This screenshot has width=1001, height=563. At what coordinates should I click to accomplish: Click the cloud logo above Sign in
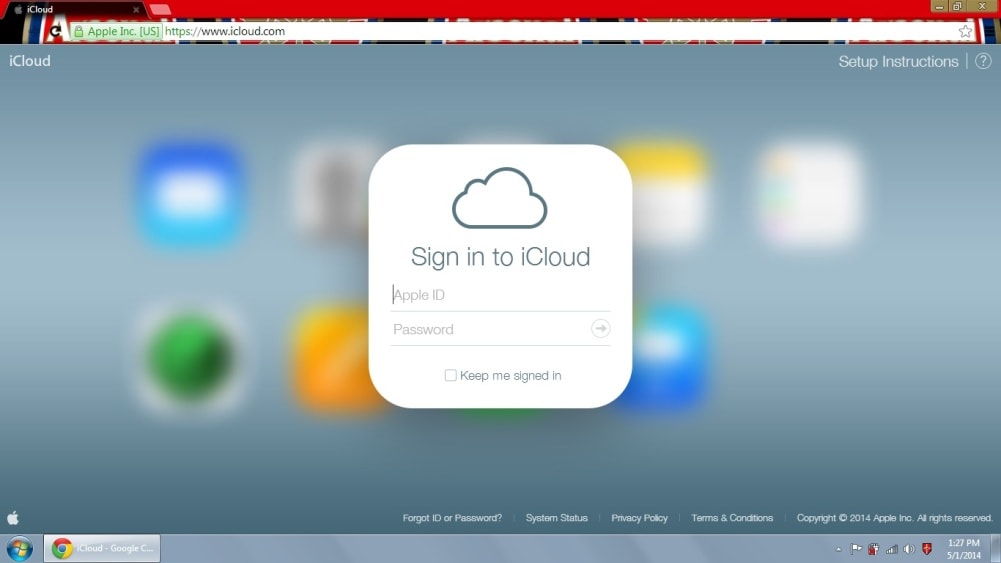click(x=500, y=198)
